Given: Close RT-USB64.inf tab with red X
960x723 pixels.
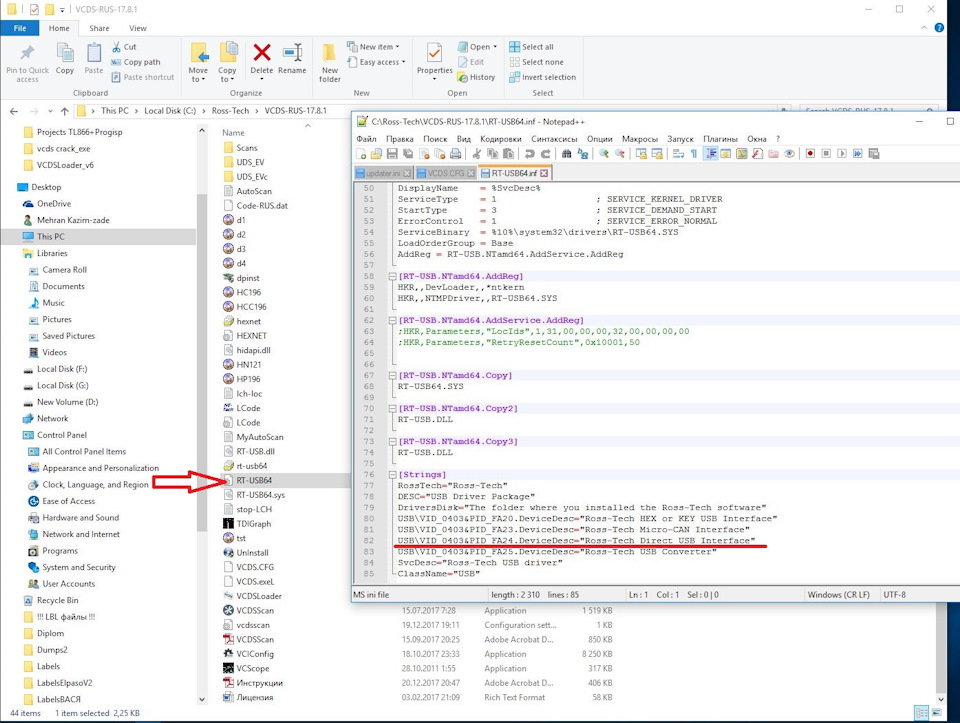Looking at the screenshot, I should click(544, 173).
